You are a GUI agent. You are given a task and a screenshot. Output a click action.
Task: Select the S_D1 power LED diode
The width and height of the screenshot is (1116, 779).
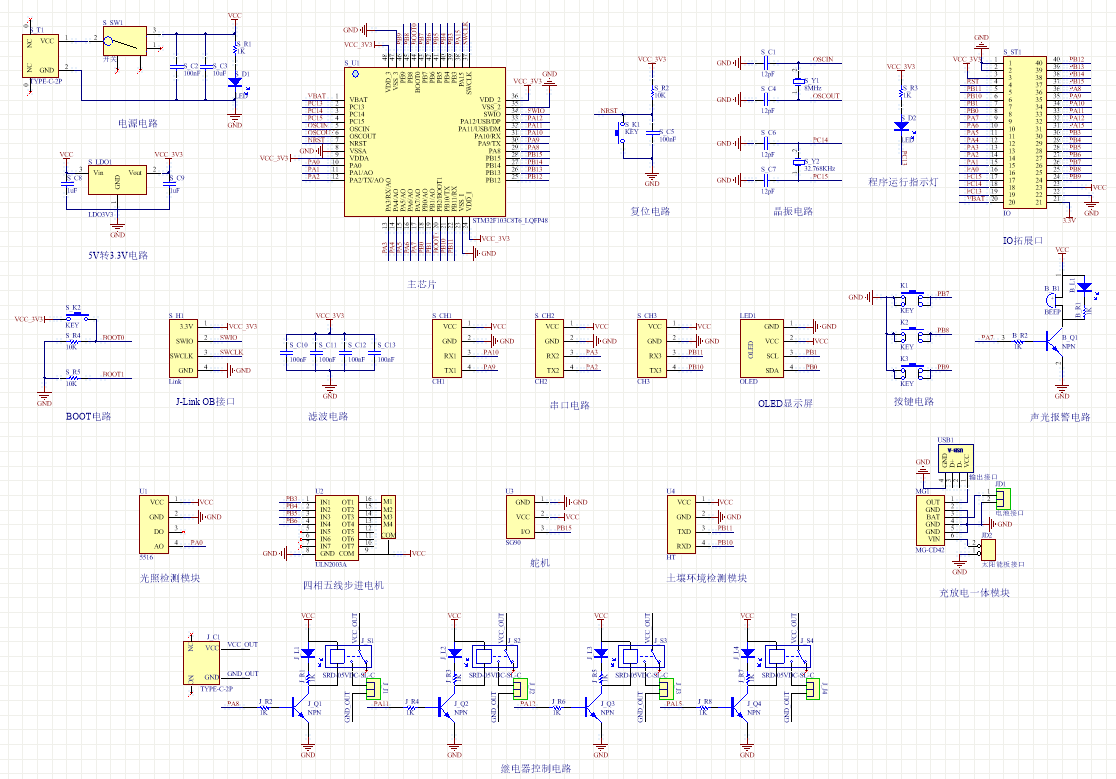235,83
